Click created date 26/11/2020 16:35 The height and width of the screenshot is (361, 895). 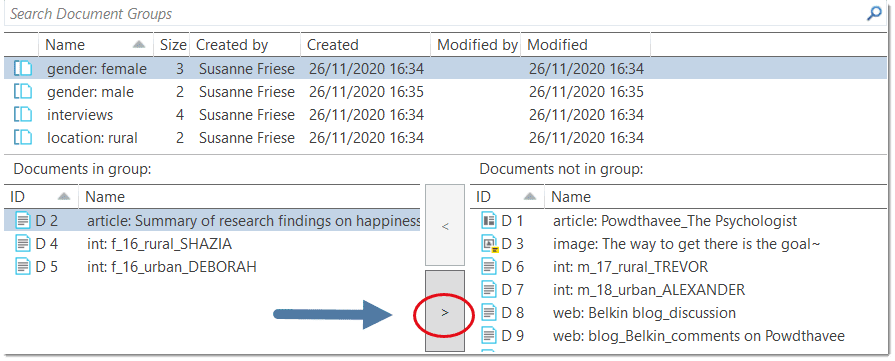tap(366, 92)
